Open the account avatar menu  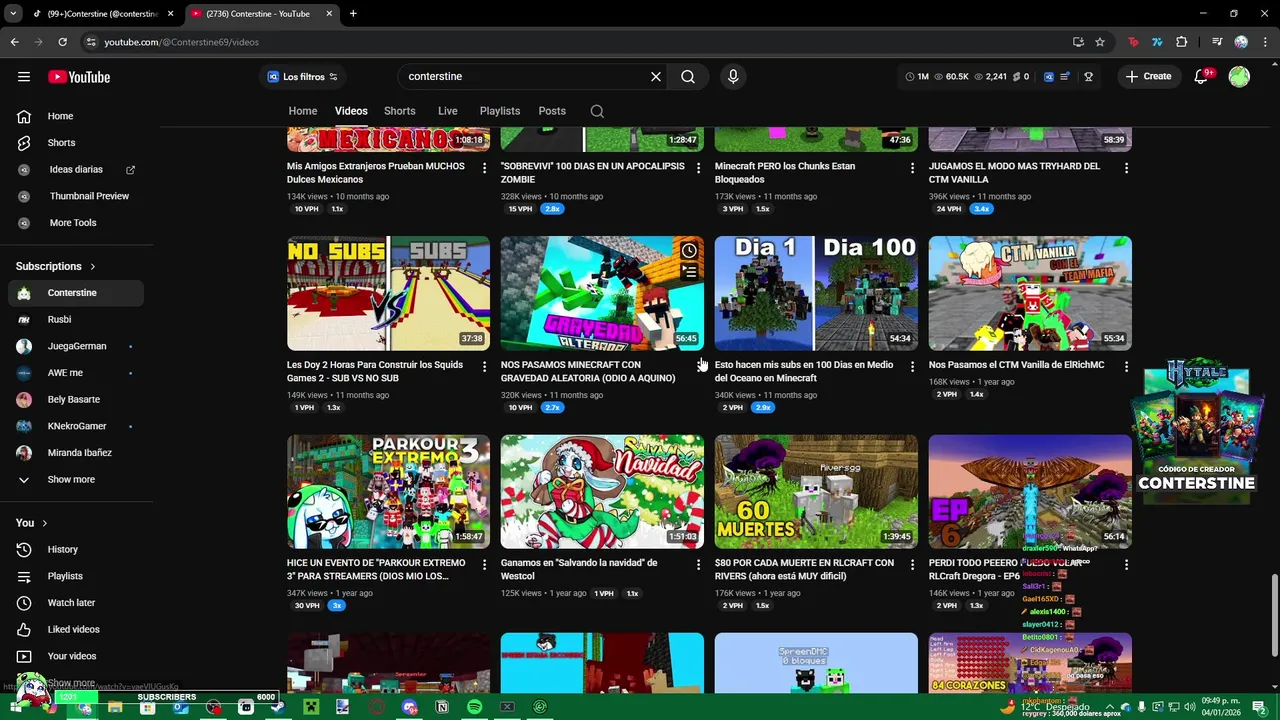point(1239,77)
